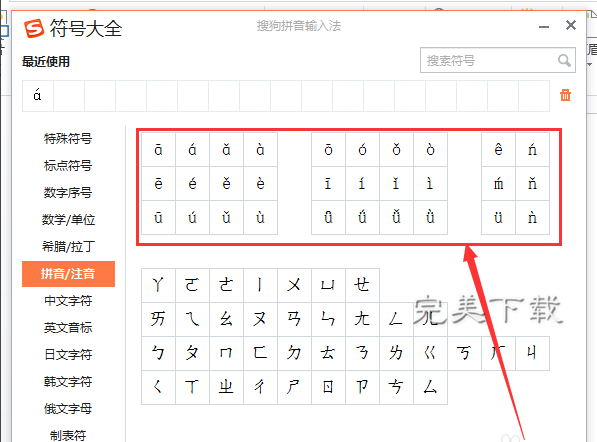The height and width of the screenshot is (442, 597).
Task: Insert pinyin symbol ń
Action: click(x=532, y=150)
